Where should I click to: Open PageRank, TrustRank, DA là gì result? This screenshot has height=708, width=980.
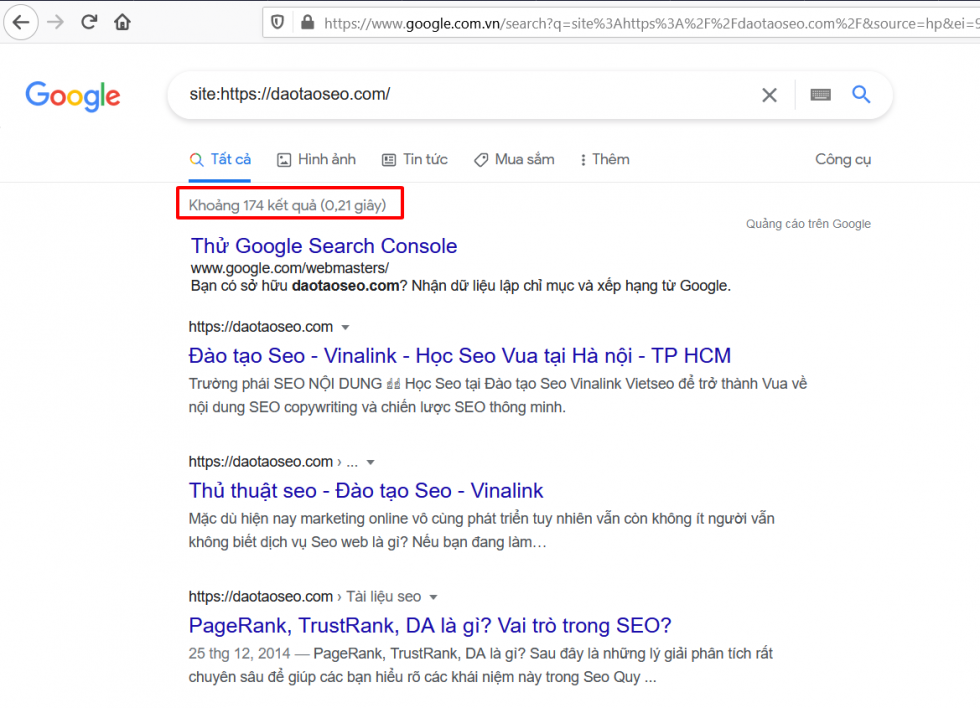430,626
